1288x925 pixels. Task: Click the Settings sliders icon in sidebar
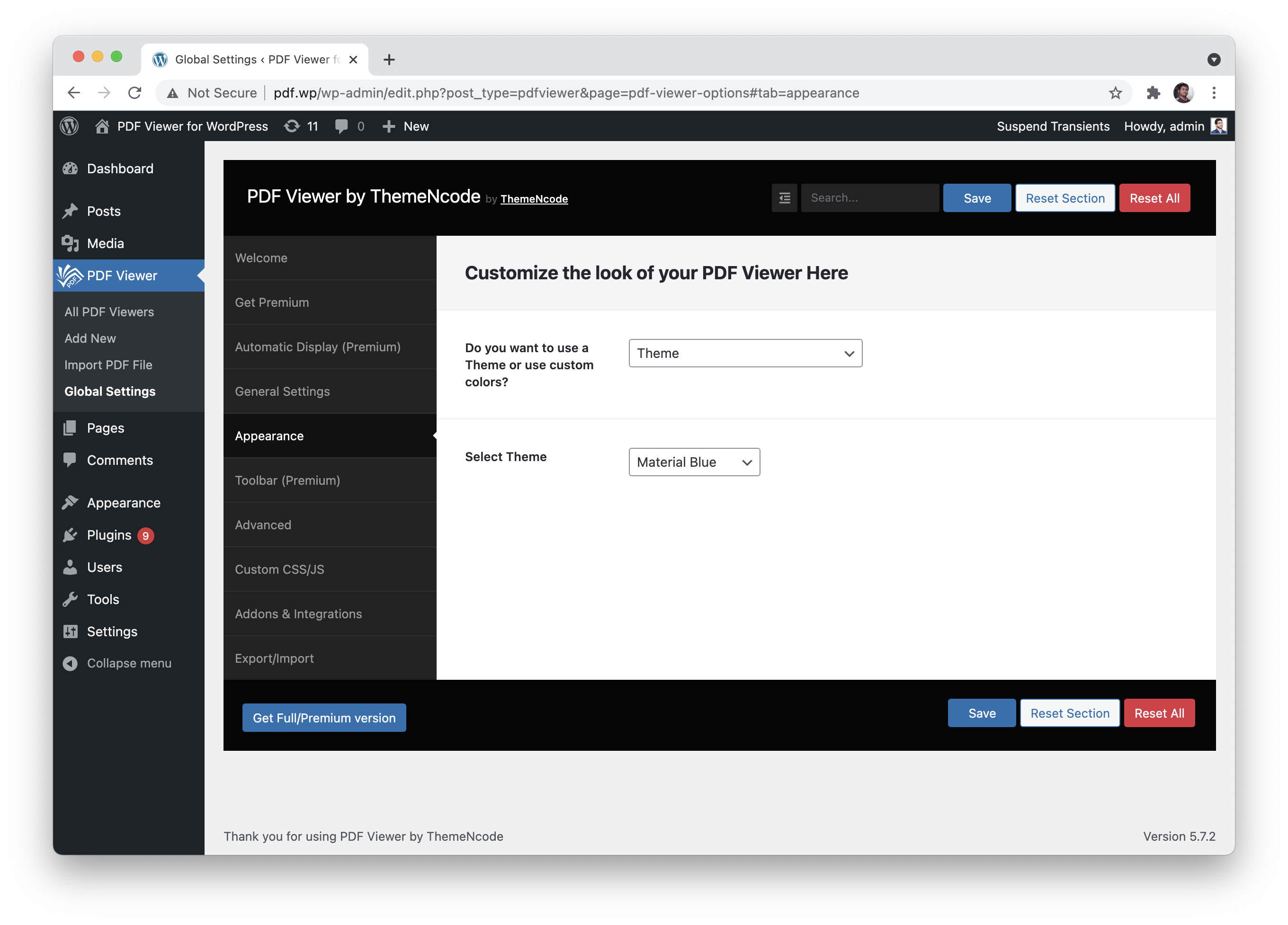pyautogui.click(x=71, y=631)
